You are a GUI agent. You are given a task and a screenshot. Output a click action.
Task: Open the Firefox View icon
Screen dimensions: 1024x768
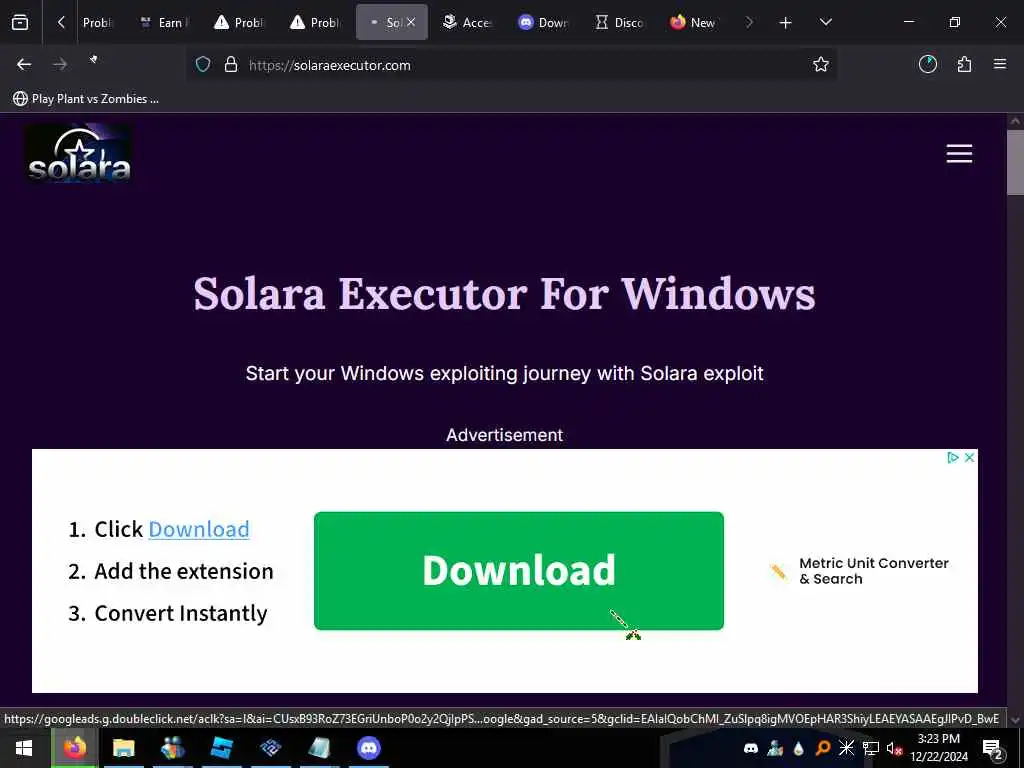coord(20,23)
